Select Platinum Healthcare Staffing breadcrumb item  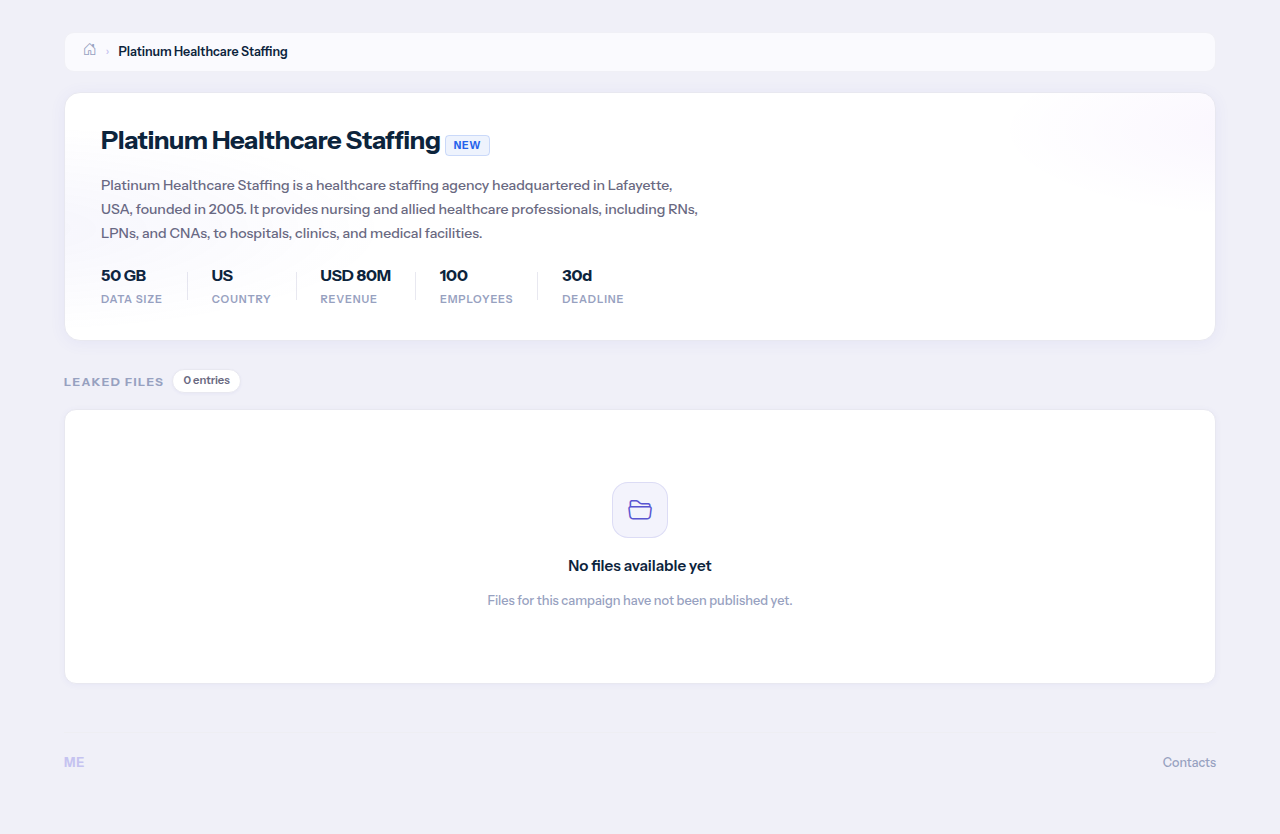[x=203, y=51]
